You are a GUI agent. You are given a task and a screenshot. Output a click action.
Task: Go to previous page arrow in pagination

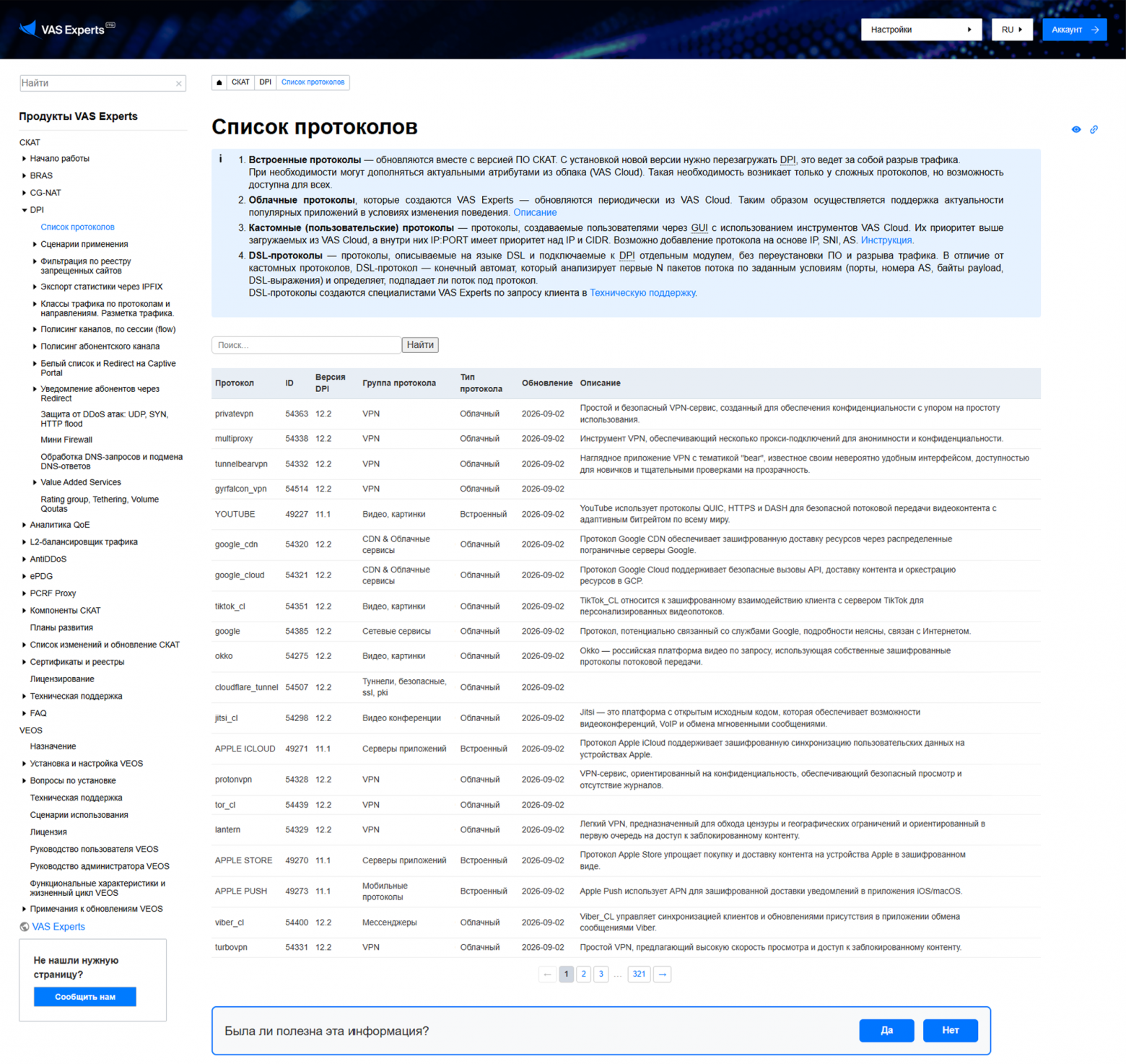548,974
